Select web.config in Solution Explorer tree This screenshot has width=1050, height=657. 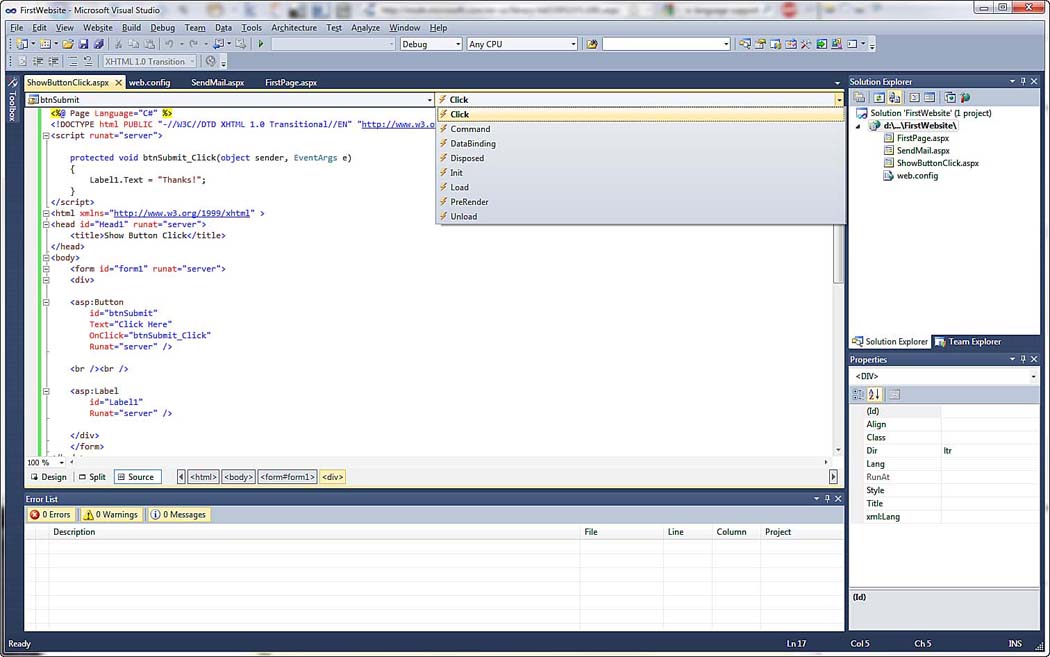(917, 176)
